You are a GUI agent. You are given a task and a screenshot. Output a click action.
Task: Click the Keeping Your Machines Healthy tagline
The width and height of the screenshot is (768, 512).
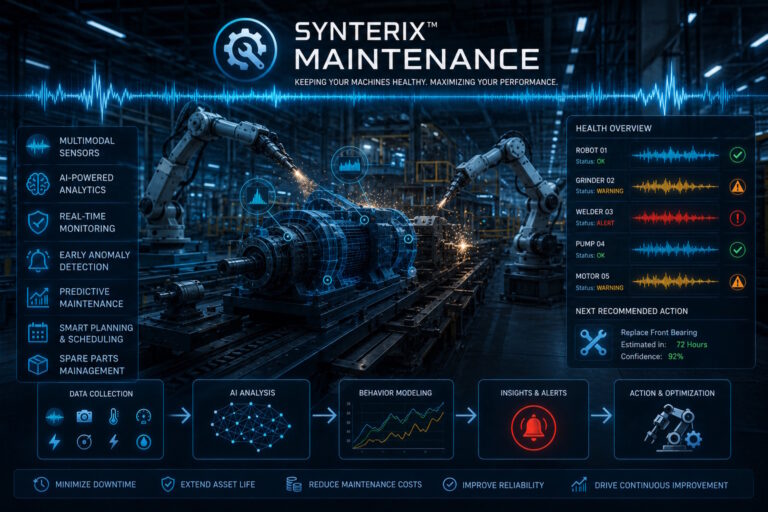click(426, 82)
